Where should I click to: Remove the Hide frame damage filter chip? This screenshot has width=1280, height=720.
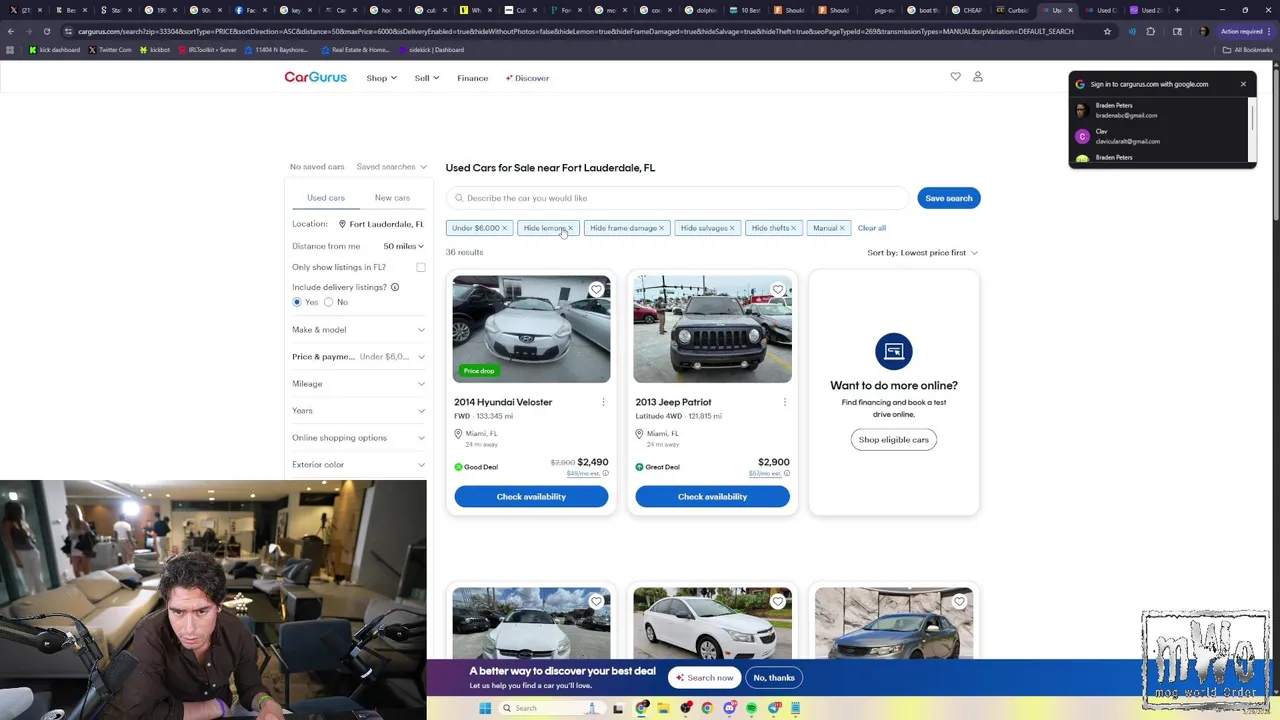(661, 228)
